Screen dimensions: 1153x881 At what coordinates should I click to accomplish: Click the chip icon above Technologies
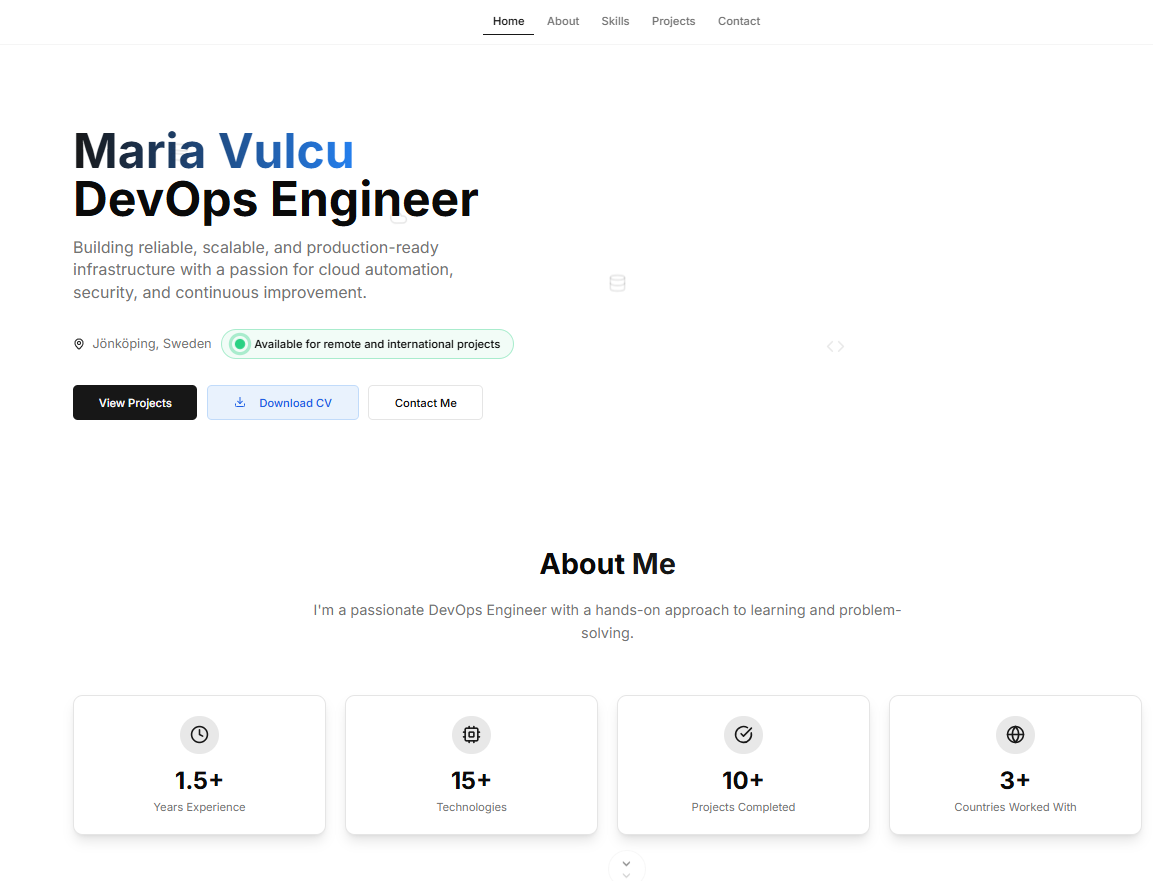point(471,734)
